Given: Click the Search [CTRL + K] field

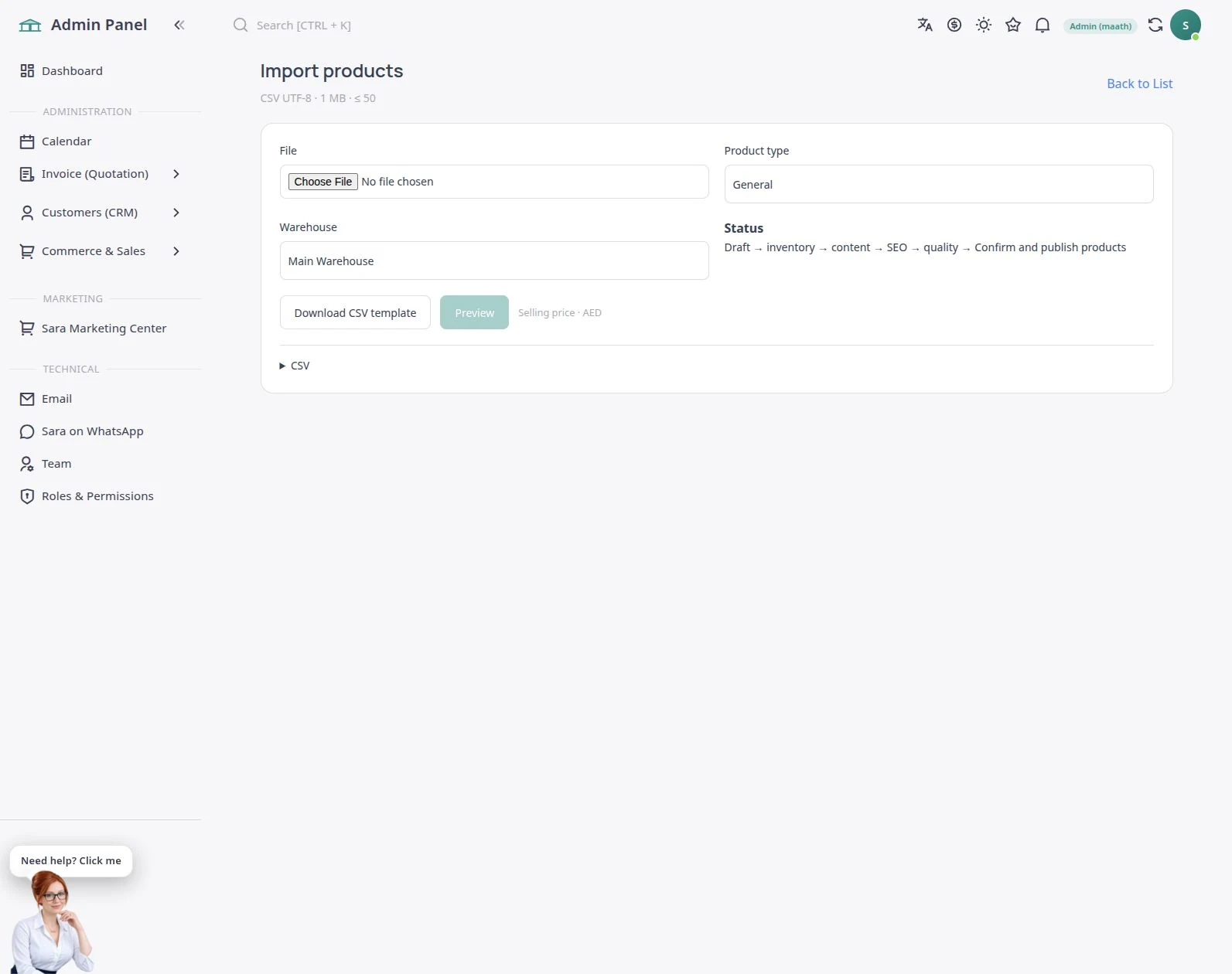Looking at the screenshot, I should point(303,25).
